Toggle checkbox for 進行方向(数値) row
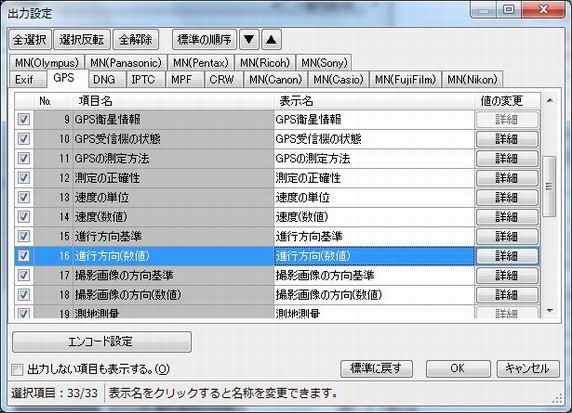 [24, 256]
